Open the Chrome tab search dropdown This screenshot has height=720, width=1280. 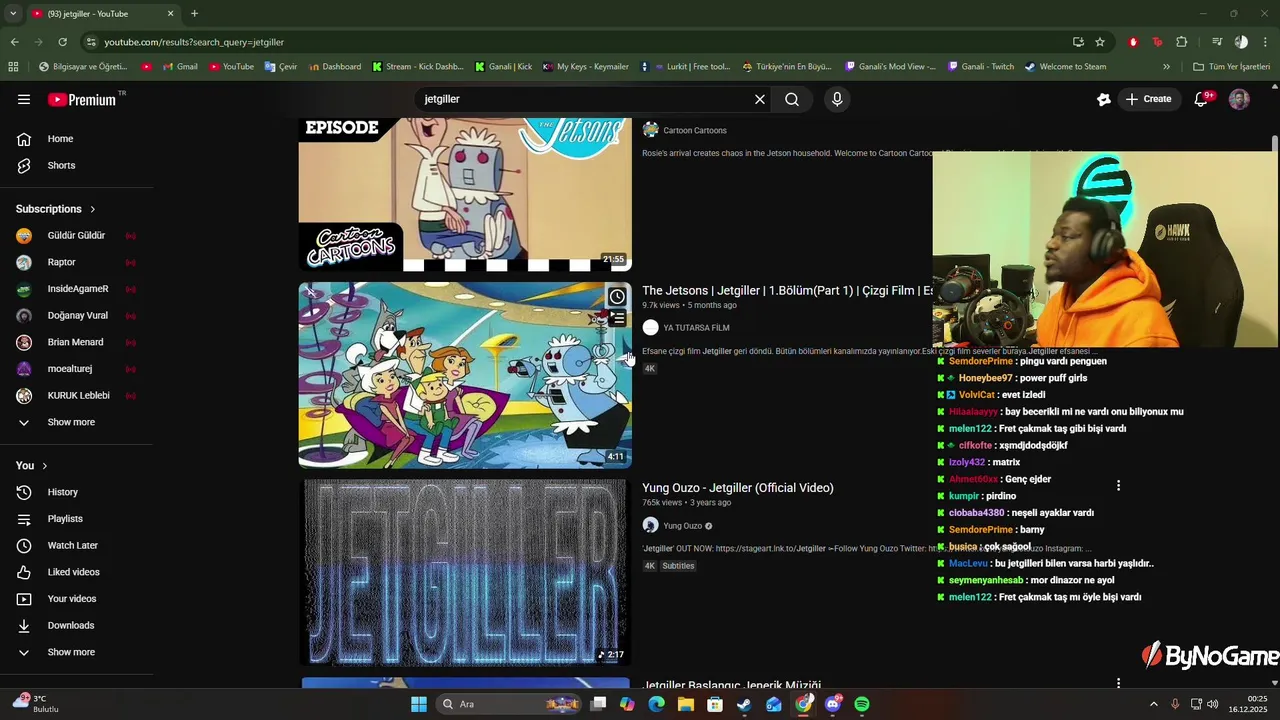(13, 14)
